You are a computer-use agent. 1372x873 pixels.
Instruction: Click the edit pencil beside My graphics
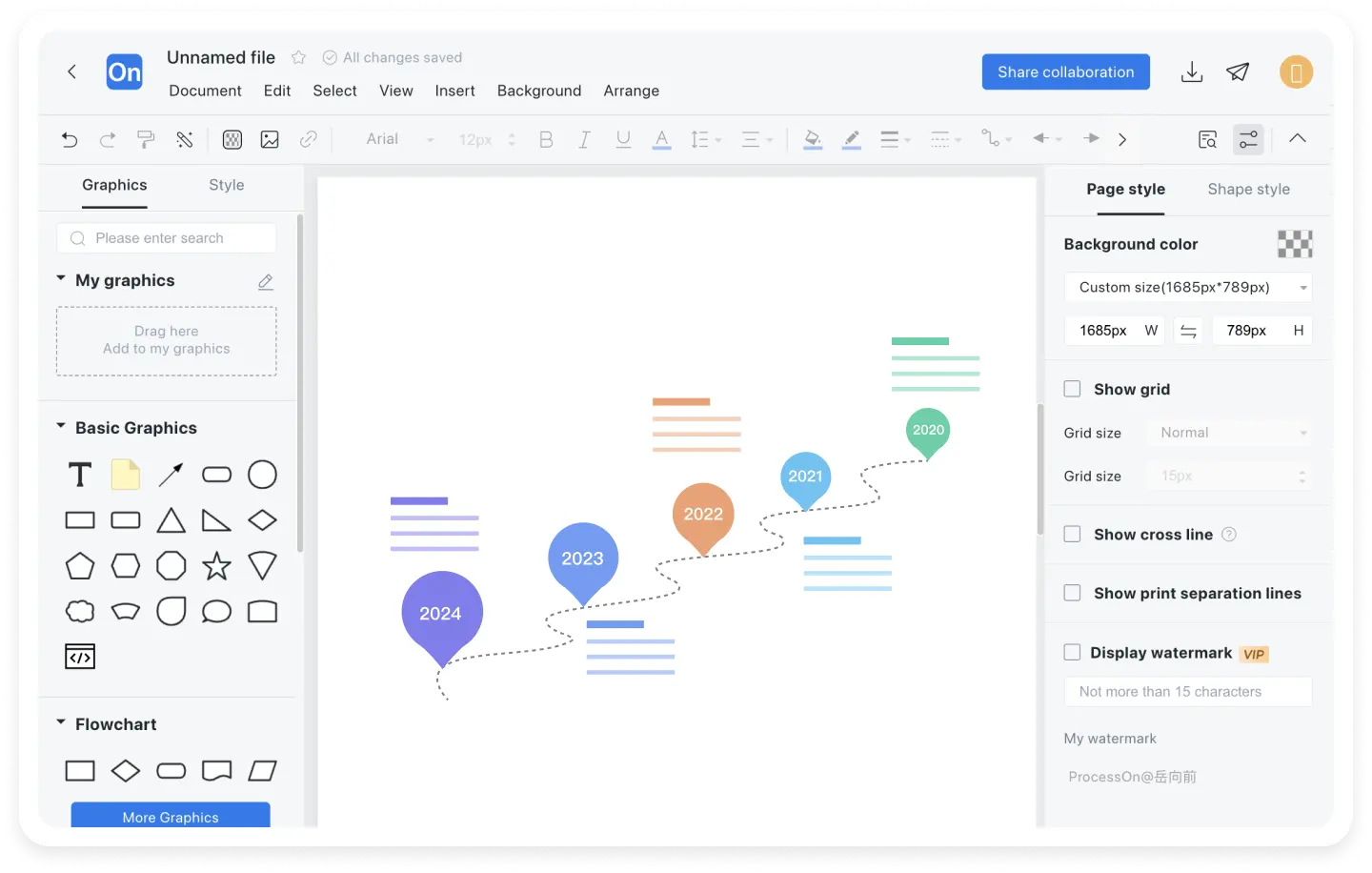click(x=266, y=281)
